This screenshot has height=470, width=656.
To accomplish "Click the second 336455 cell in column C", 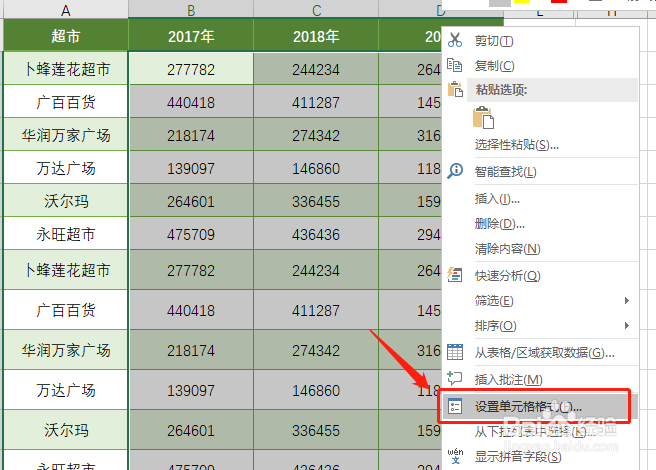I will 316,430.
